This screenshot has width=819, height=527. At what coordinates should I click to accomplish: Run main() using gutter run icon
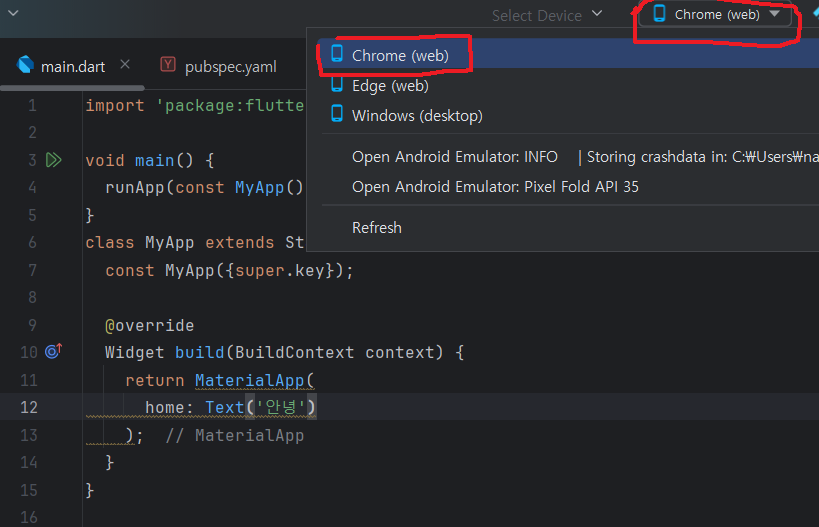point(54,160)
